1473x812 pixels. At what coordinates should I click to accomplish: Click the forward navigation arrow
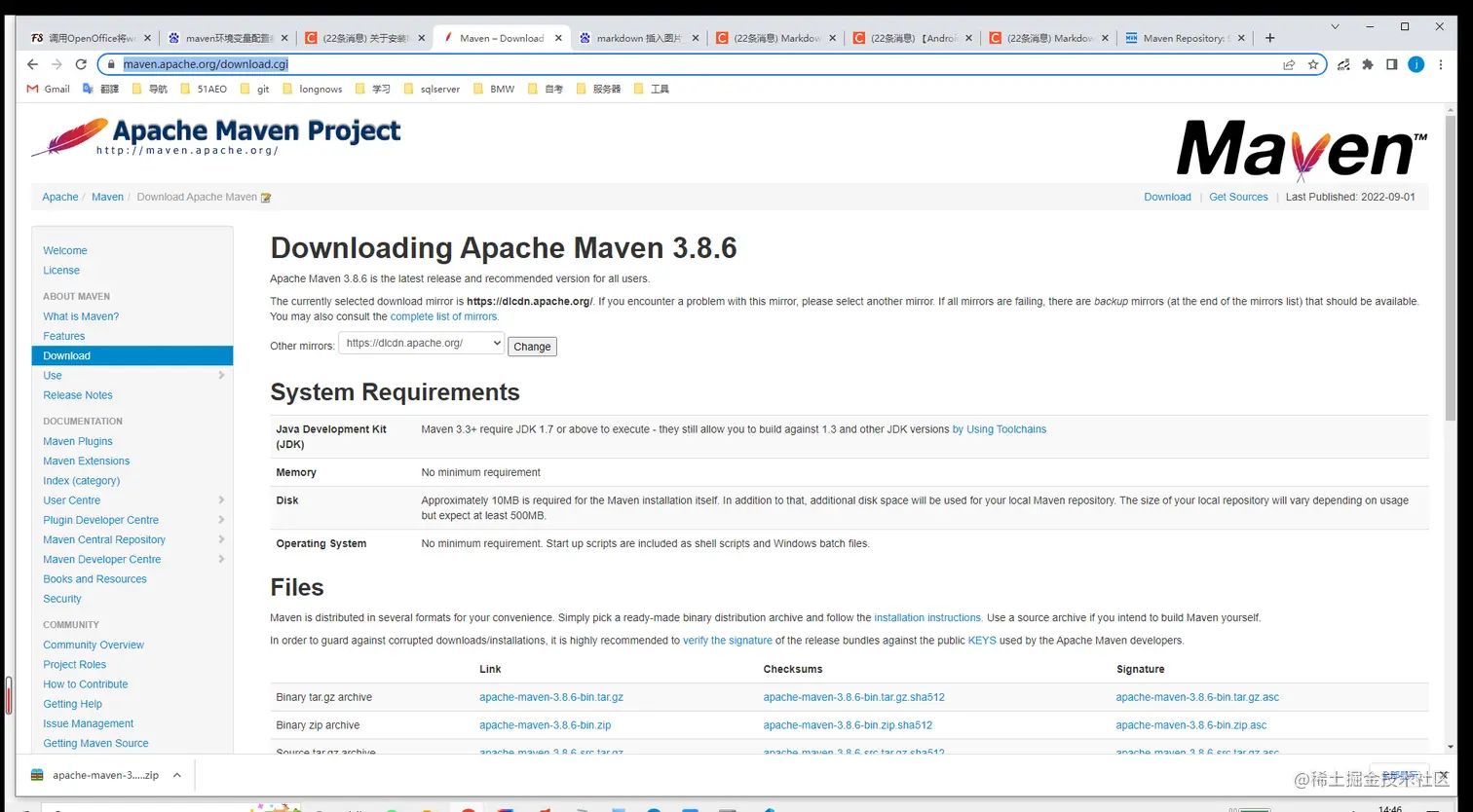click(56, 64)
